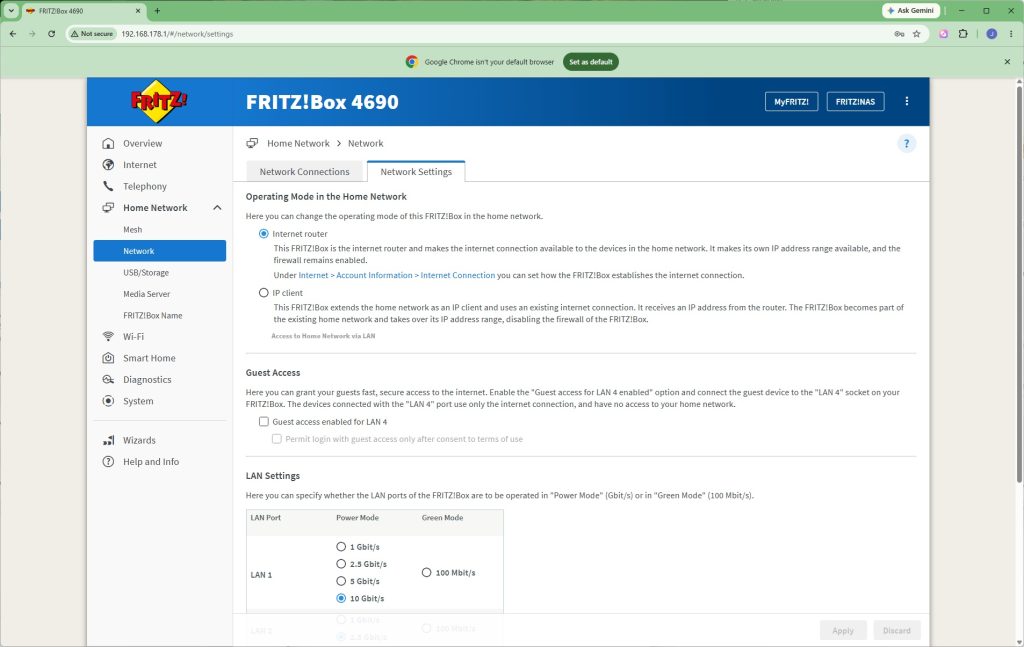Screen dimensions: 1024x647
Task: Set LAN 1 to 100 Mbit/s Green Mode
Action: pos(426,573)
